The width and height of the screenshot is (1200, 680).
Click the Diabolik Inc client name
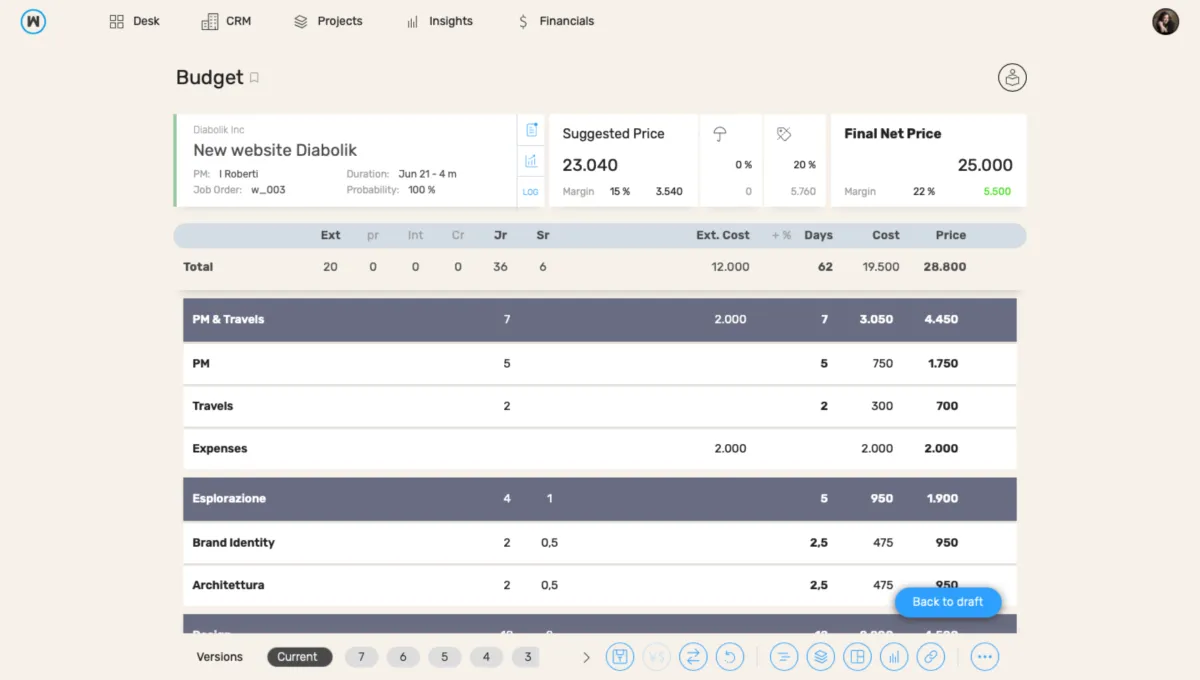(x=219, y=130)
